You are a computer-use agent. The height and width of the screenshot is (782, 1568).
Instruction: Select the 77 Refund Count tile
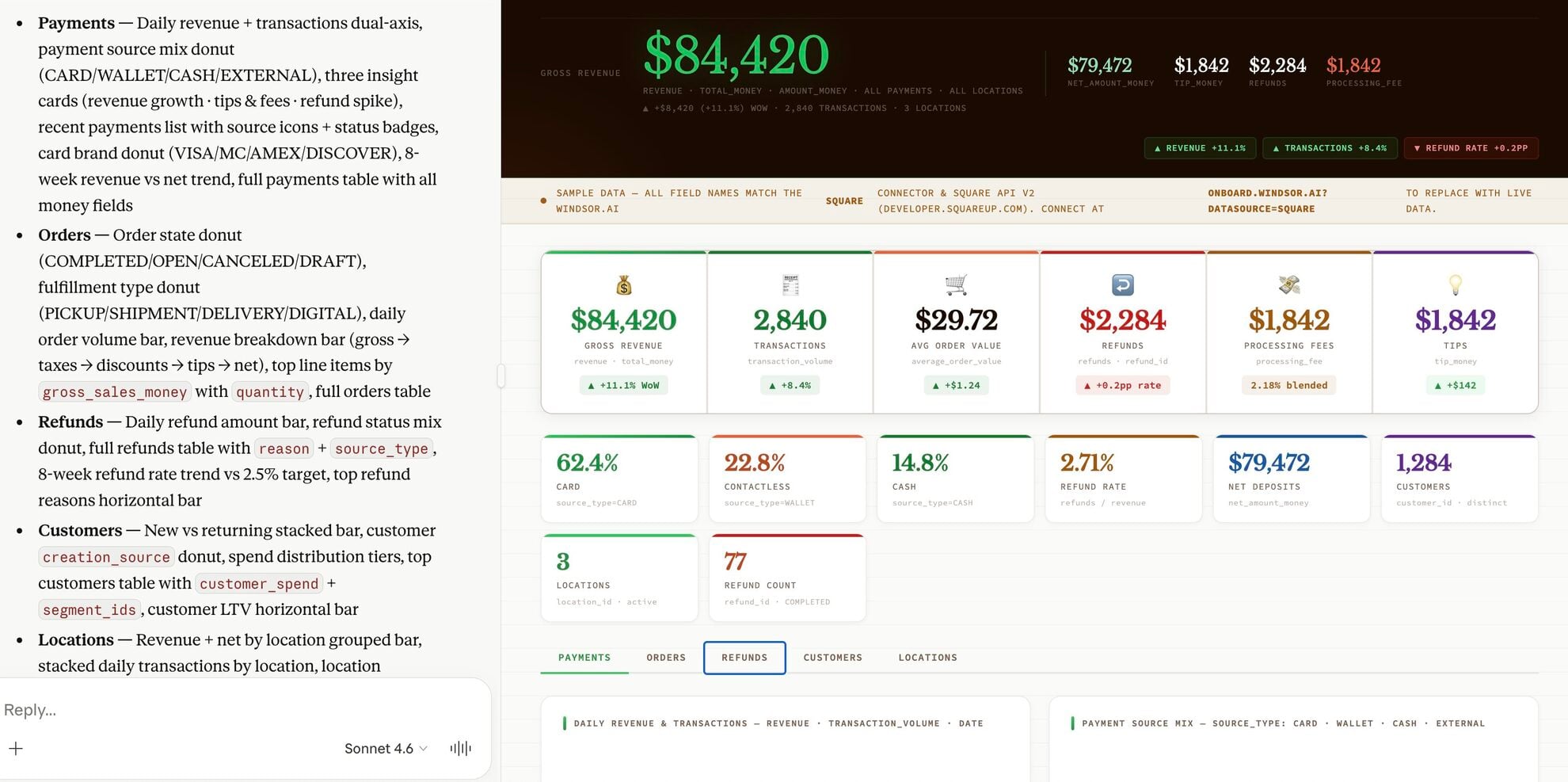click(x=787, y=578)
